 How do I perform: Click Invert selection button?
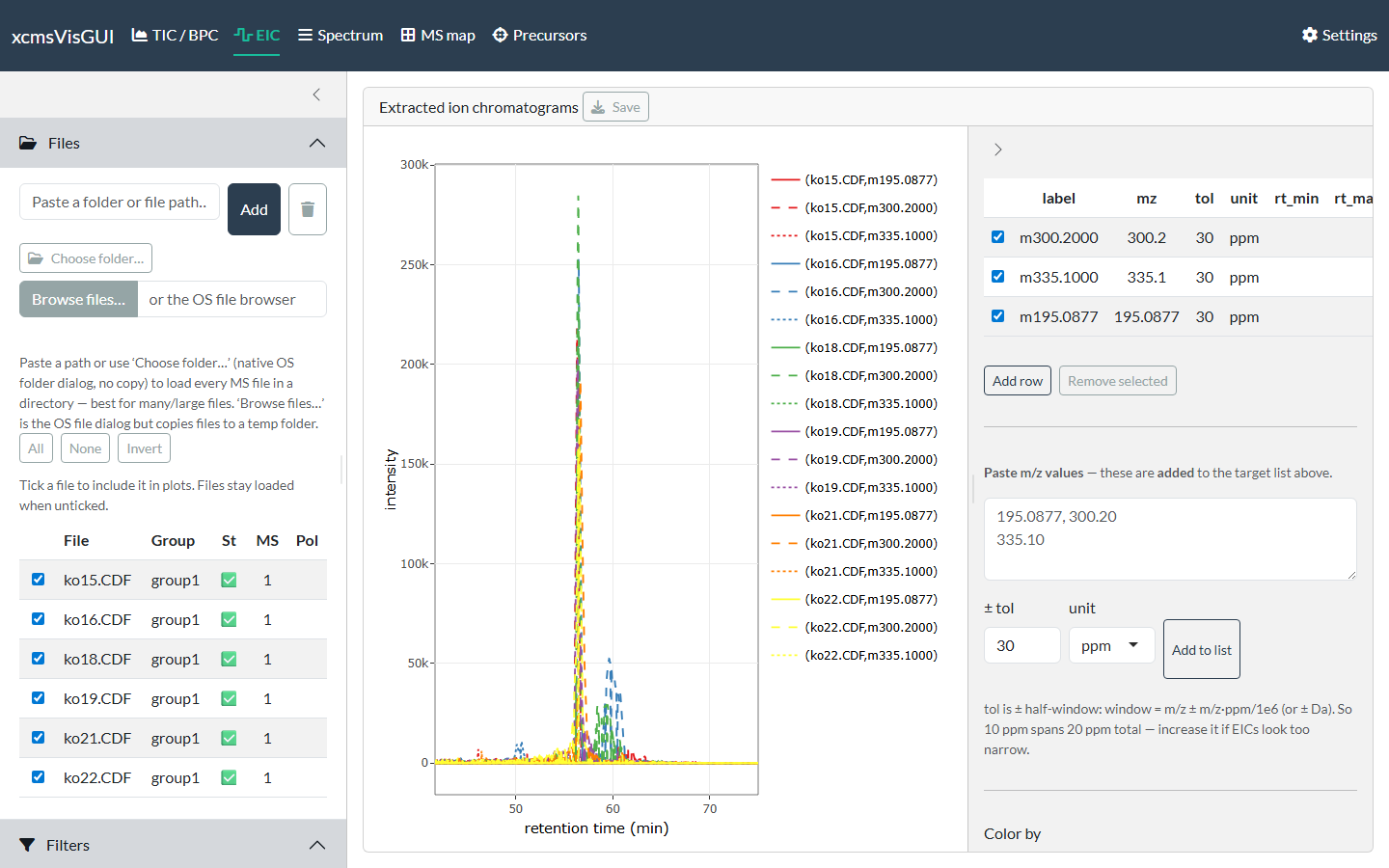click(x=144, y=448)
